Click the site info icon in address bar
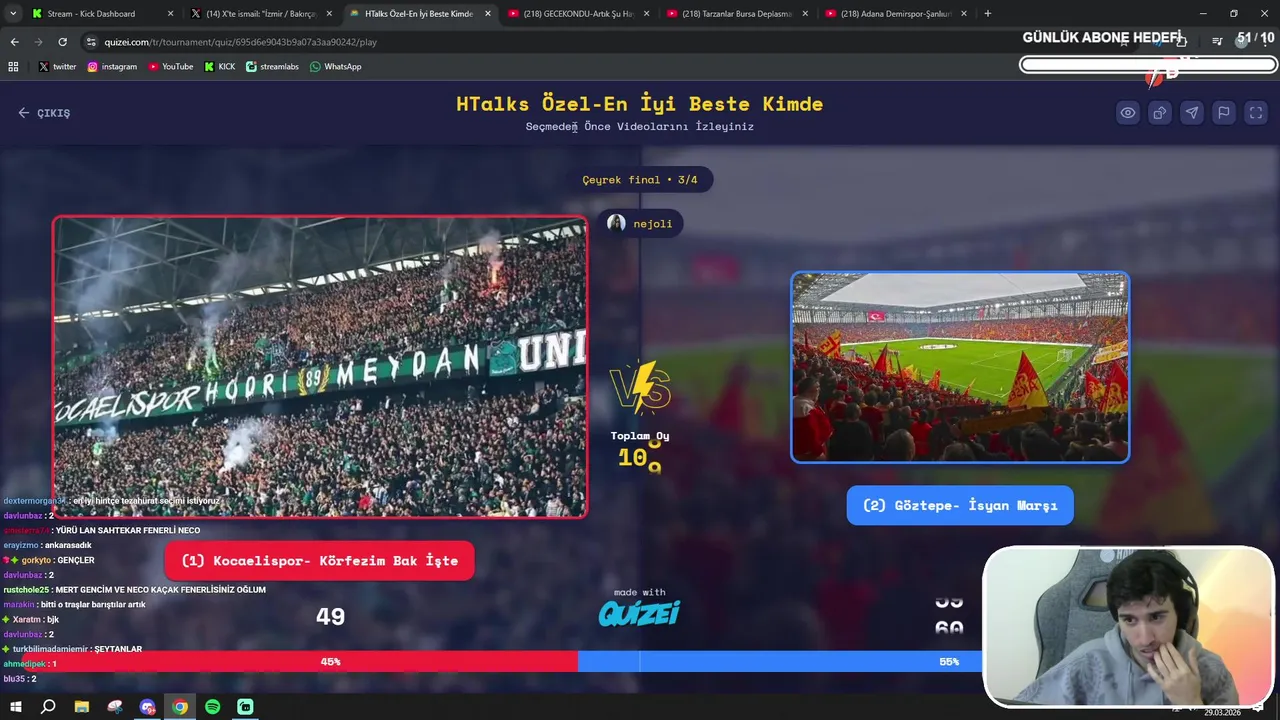The image size is (1280, 720). click(91, 42)
